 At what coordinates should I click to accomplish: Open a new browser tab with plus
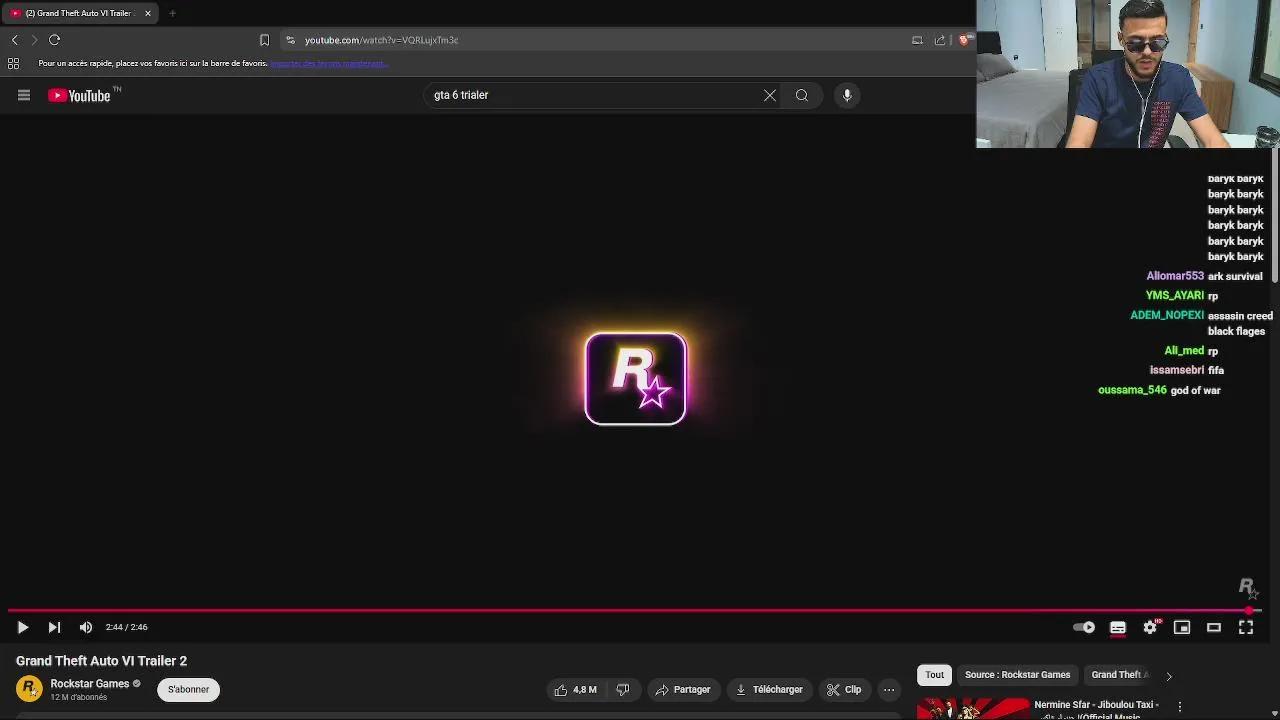[x=172, y=13]
